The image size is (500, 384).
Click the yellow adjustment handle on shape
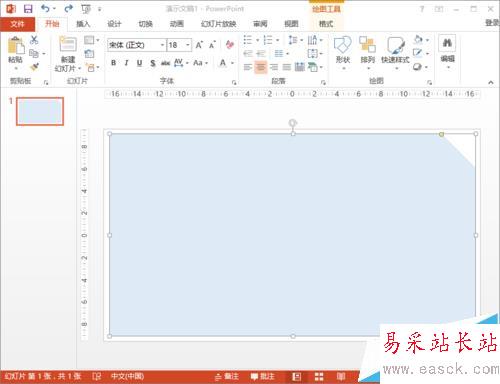tap(441, 134)
